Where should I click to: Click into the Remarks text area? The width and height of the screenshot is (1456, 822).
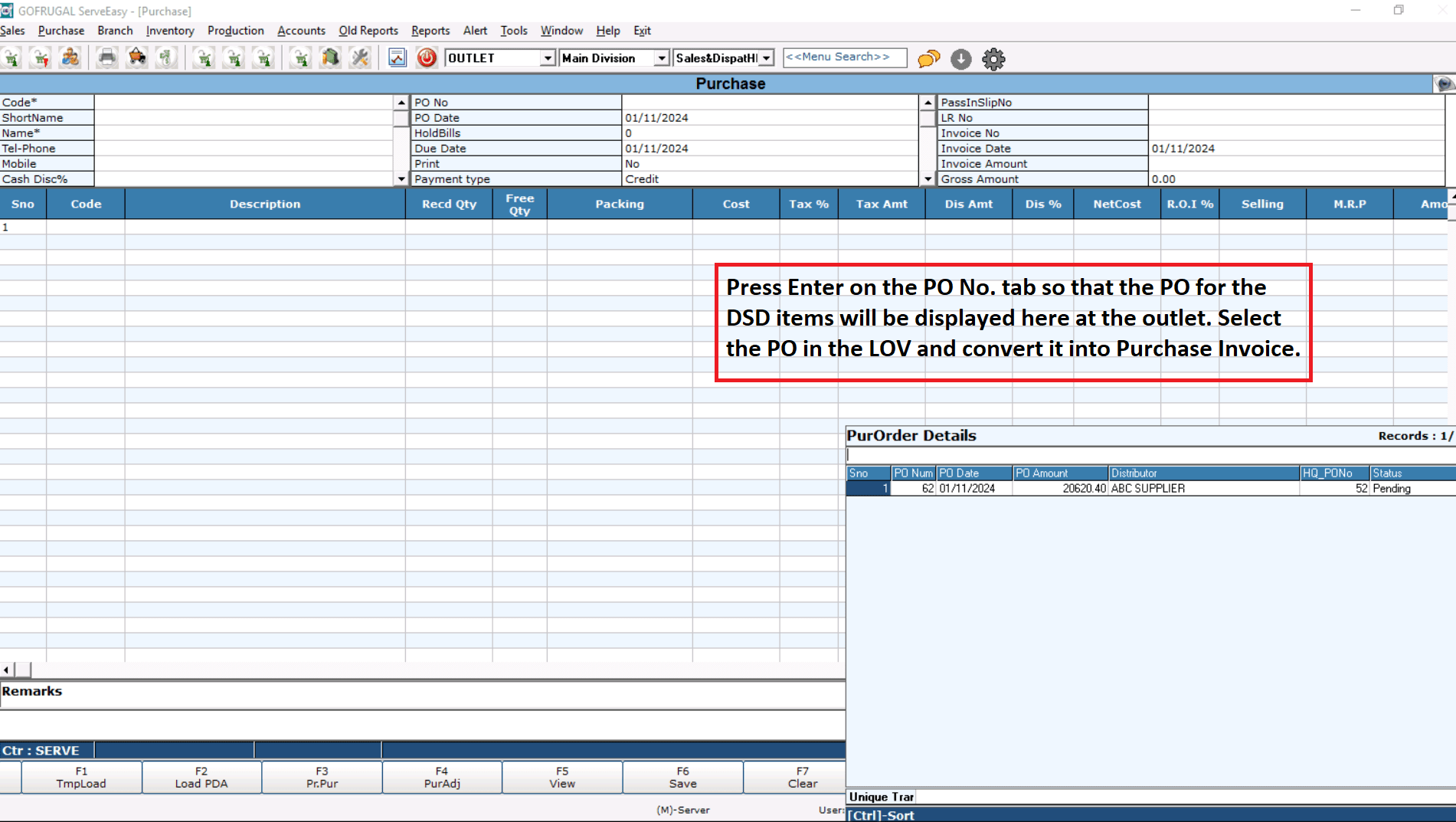423,695
